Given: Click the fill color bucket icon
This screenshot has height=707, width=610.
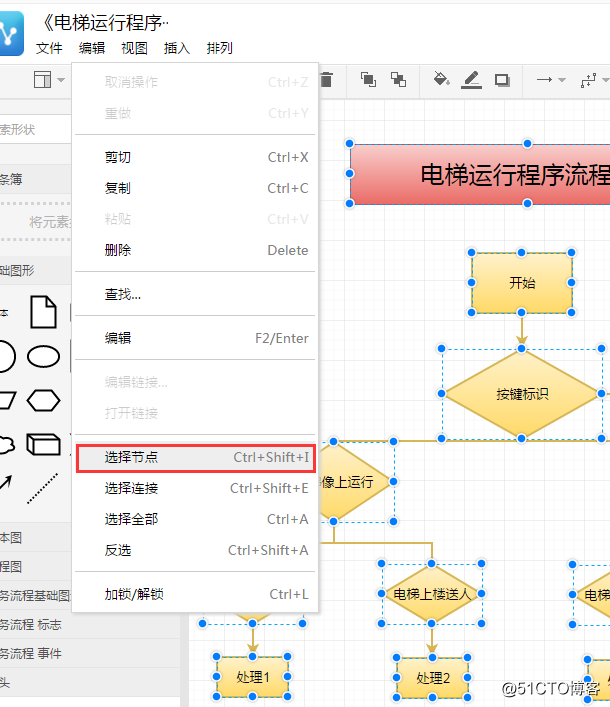Looking at the screenshot, I should pyautogui.click(x=441, y=79).
